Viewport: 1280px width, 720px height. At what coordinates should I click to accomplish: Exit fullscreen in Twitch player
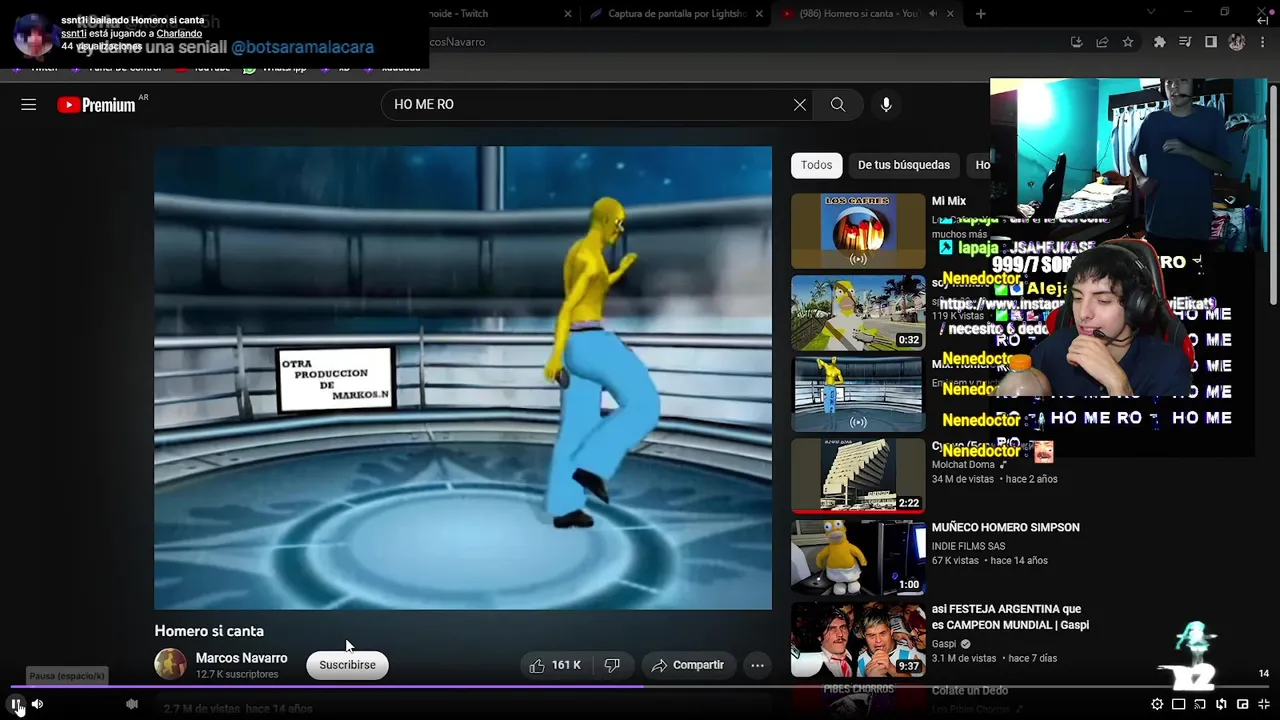pos(1264,704)
